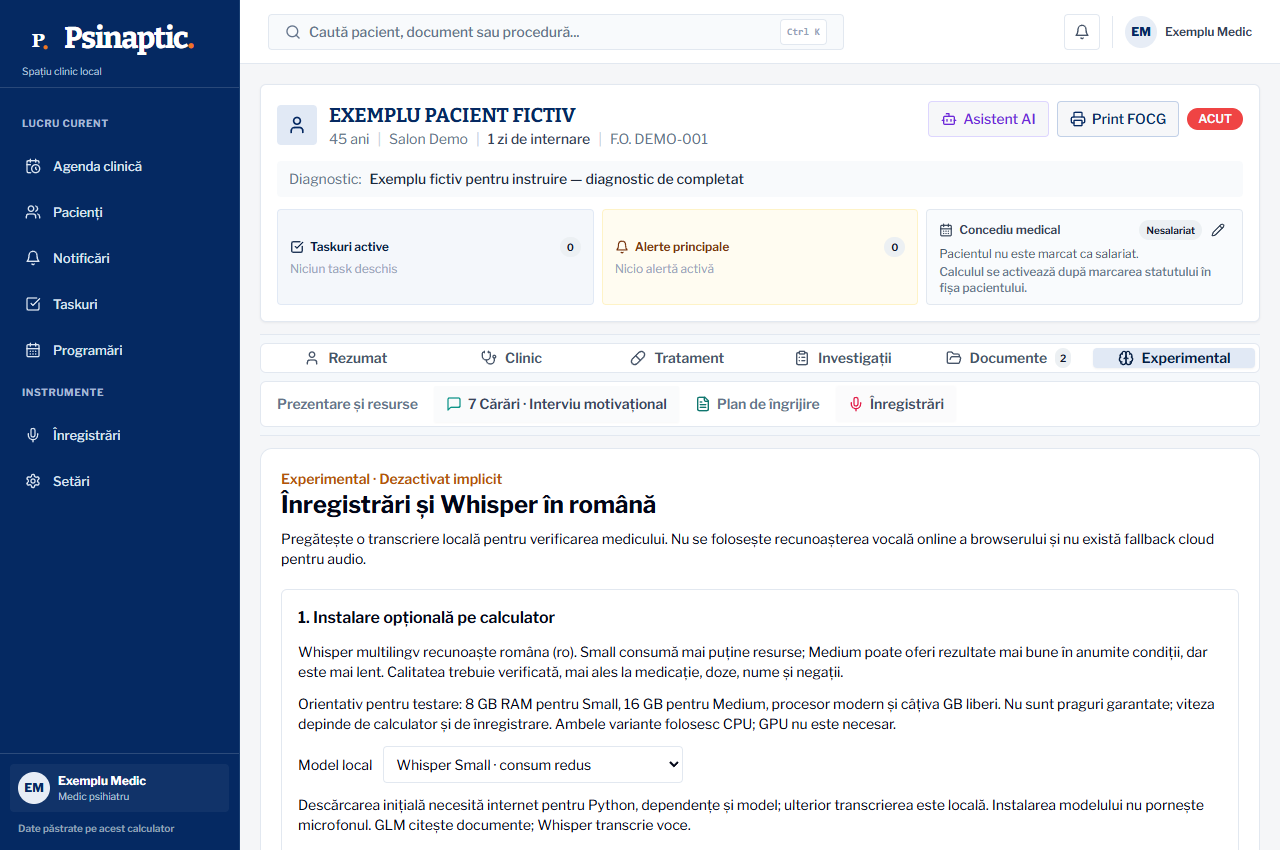This screenshot has width=1280, height=850.
Task: Open the Alerte principale card
Action: (x=760, y=257)
